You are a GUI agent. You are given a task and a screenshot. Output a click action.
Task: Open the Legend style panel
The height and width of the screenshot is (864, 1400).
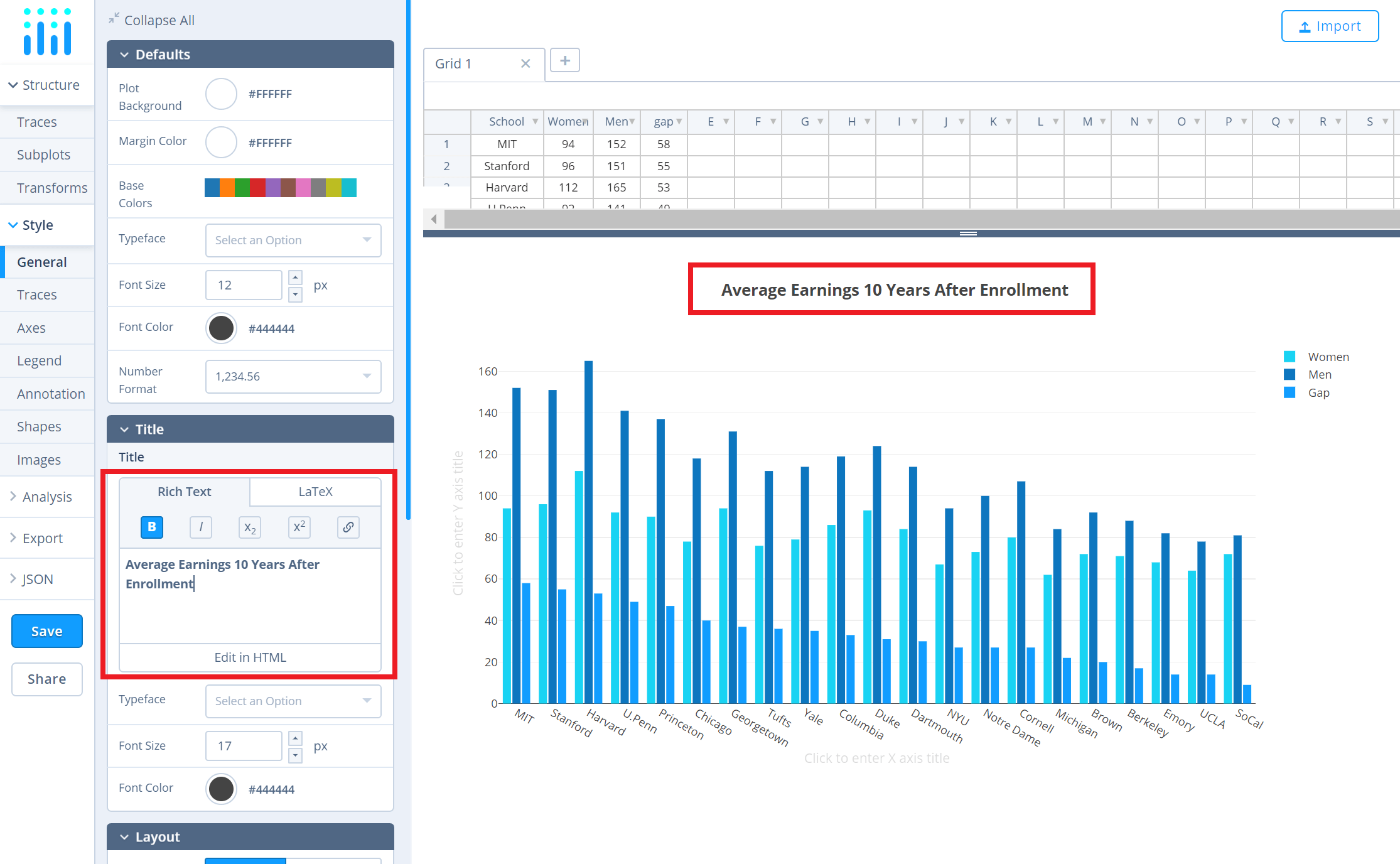(x=39, y=360)
